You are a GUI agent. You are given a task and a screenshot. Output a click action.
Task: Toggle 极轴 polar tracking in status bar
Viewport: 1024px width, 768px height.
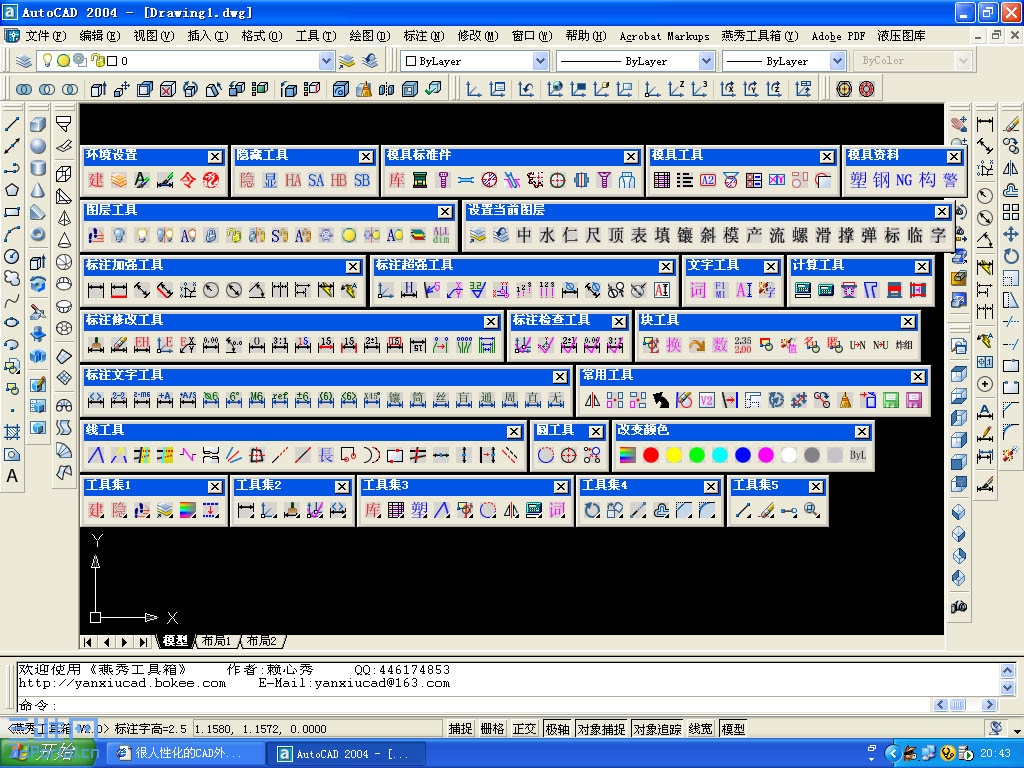tap(557, 729)
